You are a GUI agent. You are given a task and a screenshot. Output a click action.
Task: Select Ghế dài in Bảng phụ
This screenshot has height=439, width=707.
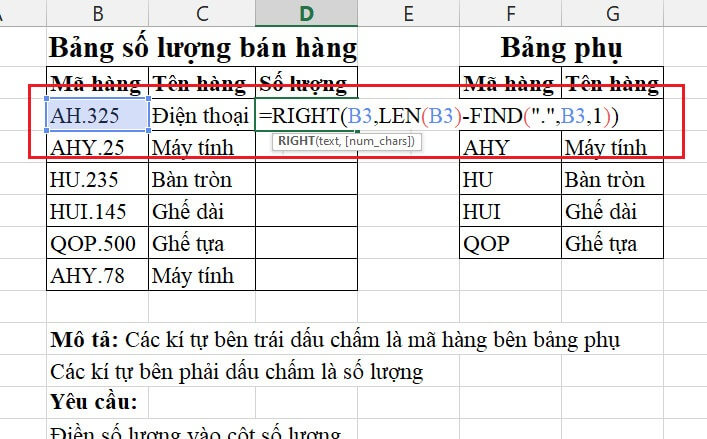pyautogui.click(x=612, y=211)
